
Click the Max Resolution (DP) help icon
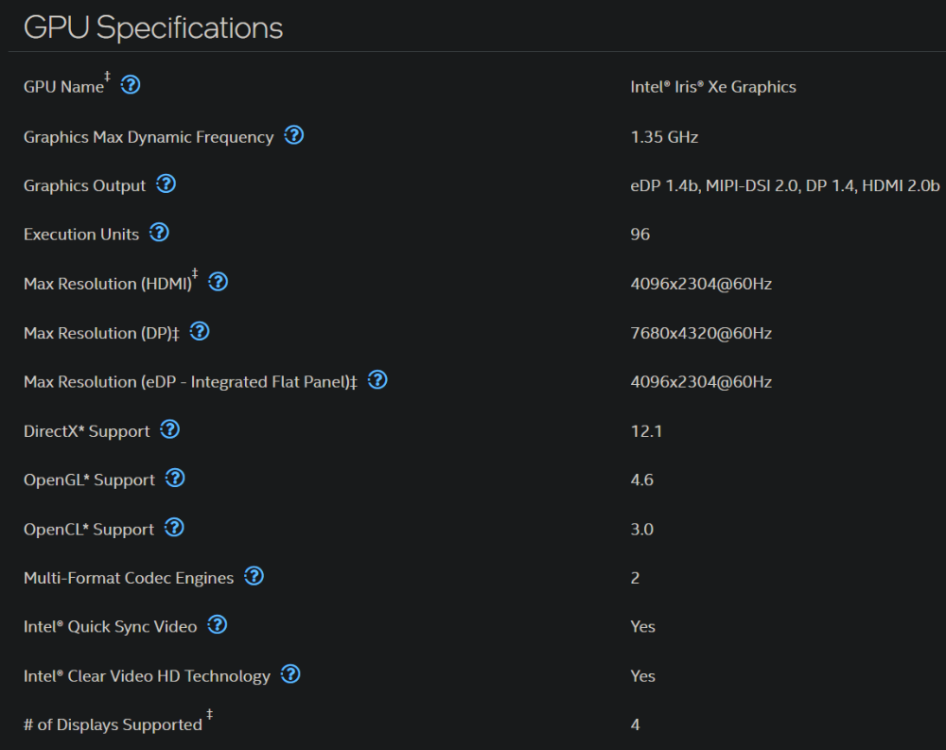pyautogui.click(x=199, y=331)
